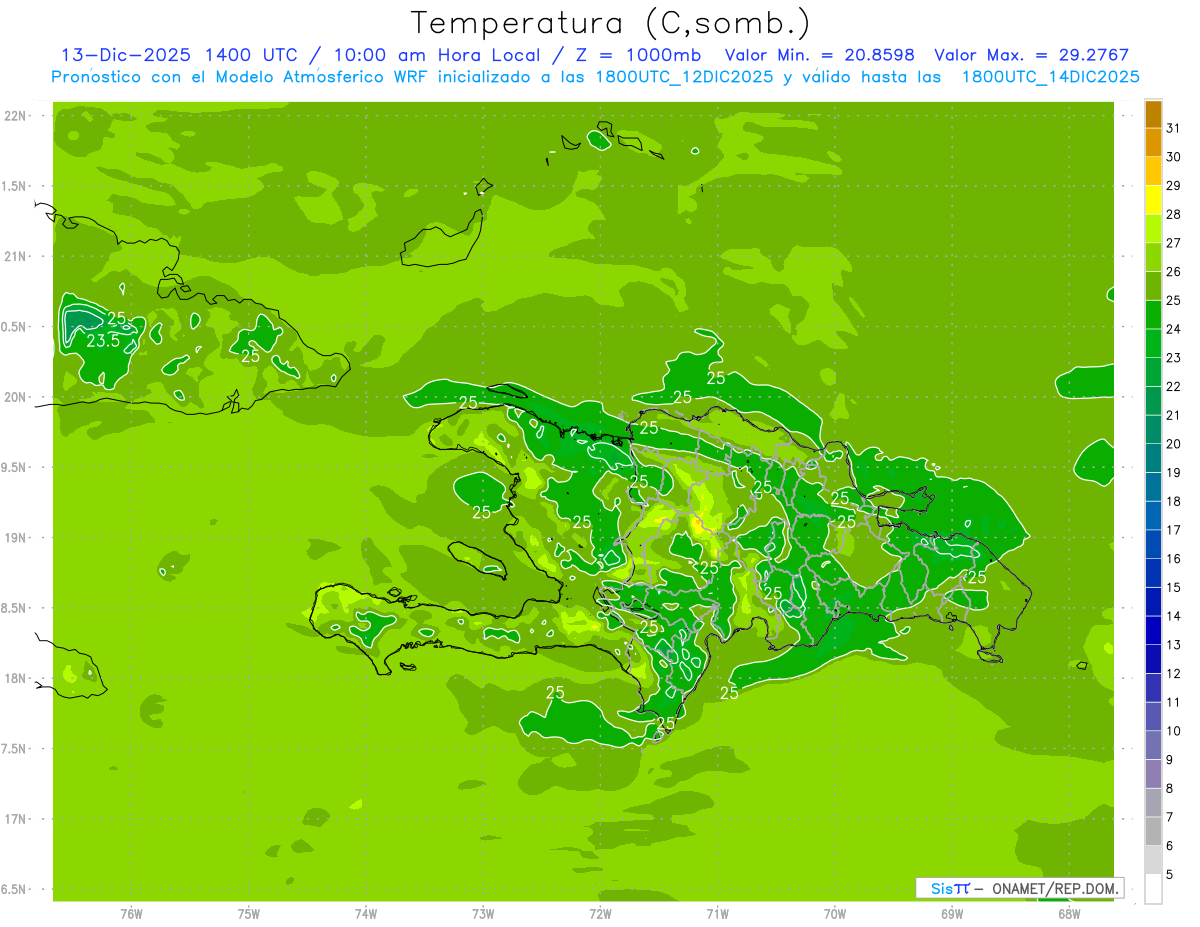Click the '22N' latitude label
1200x927 pixels.
(15, 116)
